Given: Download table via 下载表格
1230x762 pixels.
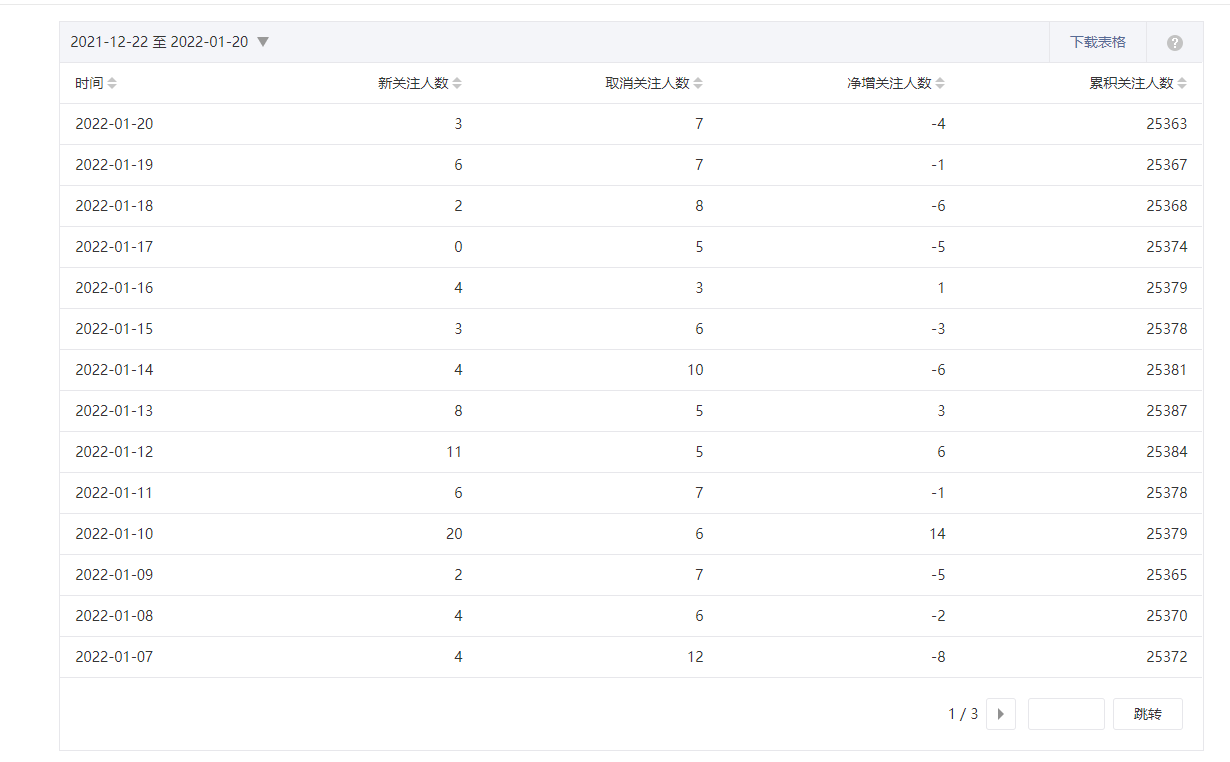Looking at the screenshot, I should 1097,42.
